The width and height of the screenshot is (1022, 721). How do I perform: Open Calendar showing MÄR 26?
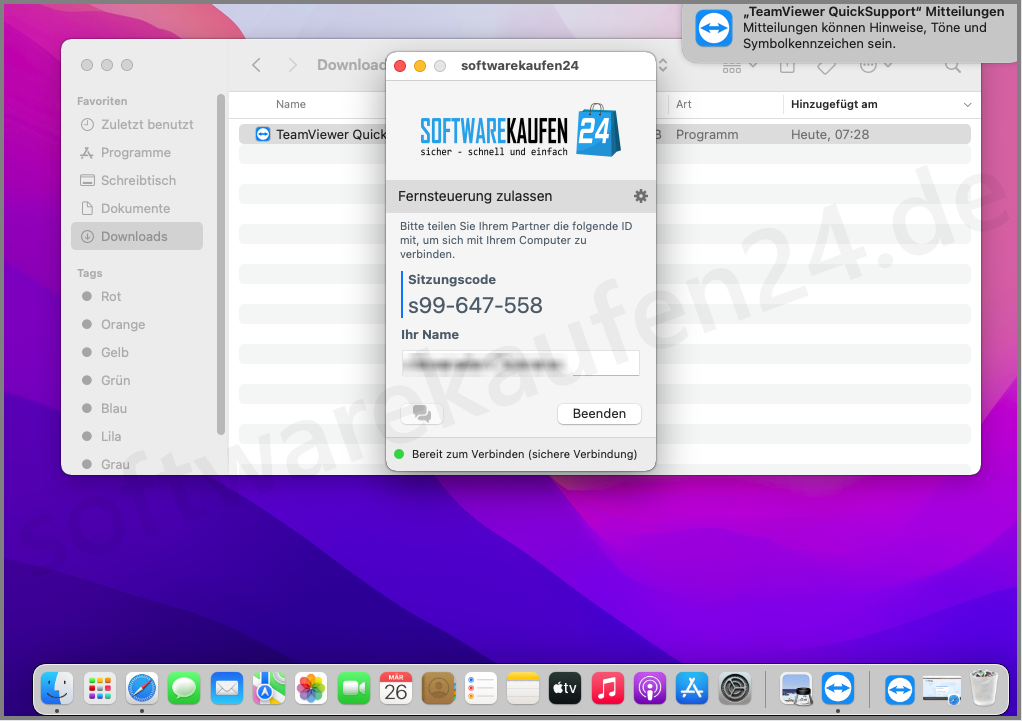(396, 688)
